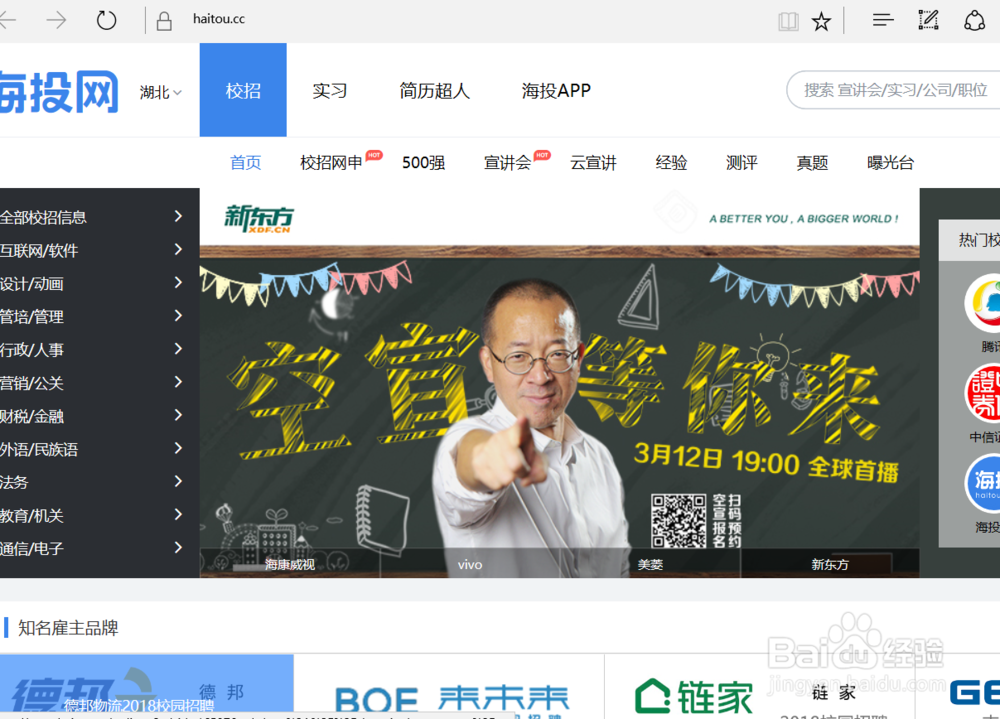Screen dimensions: 1000x719
Task: Open the 经验 link
Action: [671, 163]
